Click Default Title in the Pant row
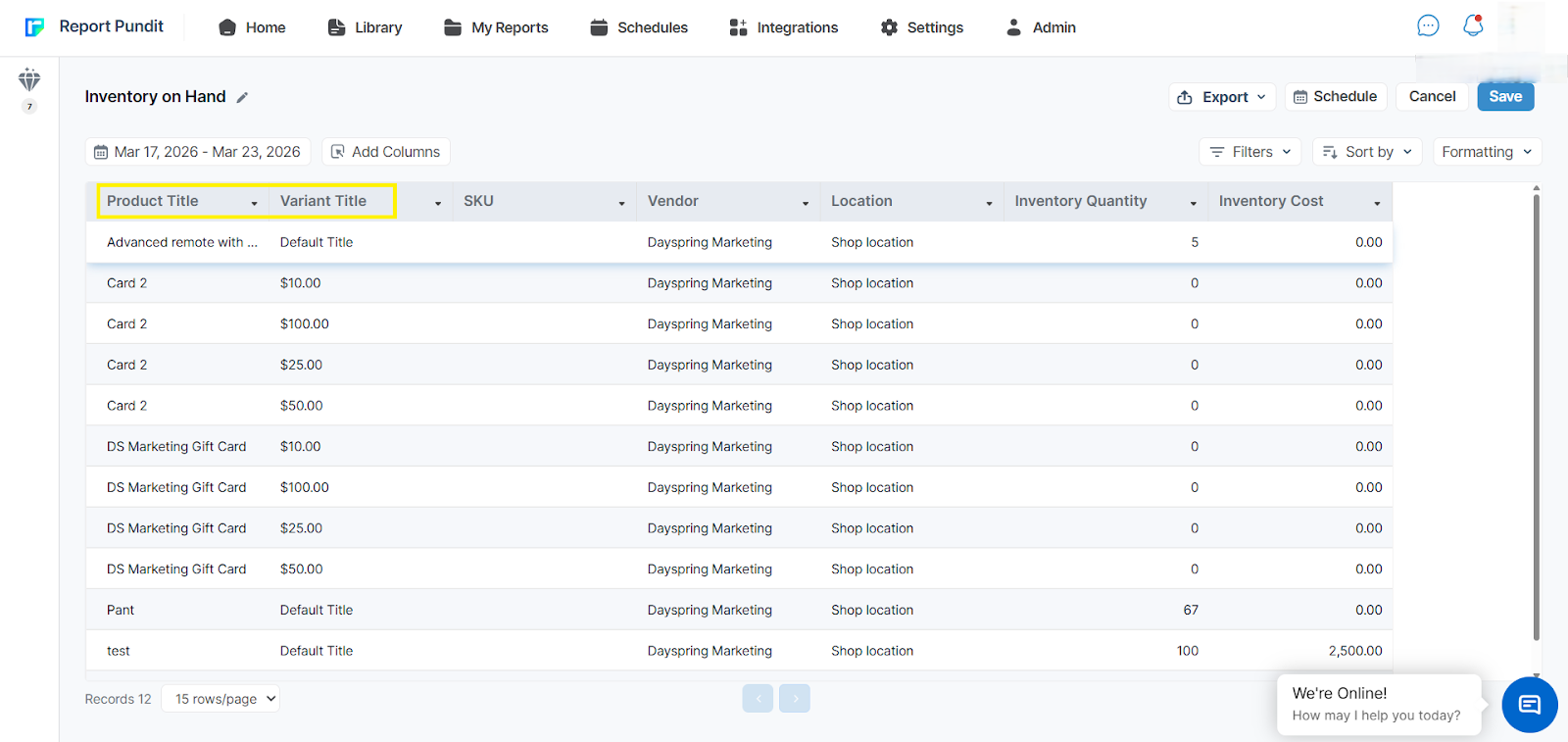This screenshot has width=1568, height=742. click(x=317, y=610)
